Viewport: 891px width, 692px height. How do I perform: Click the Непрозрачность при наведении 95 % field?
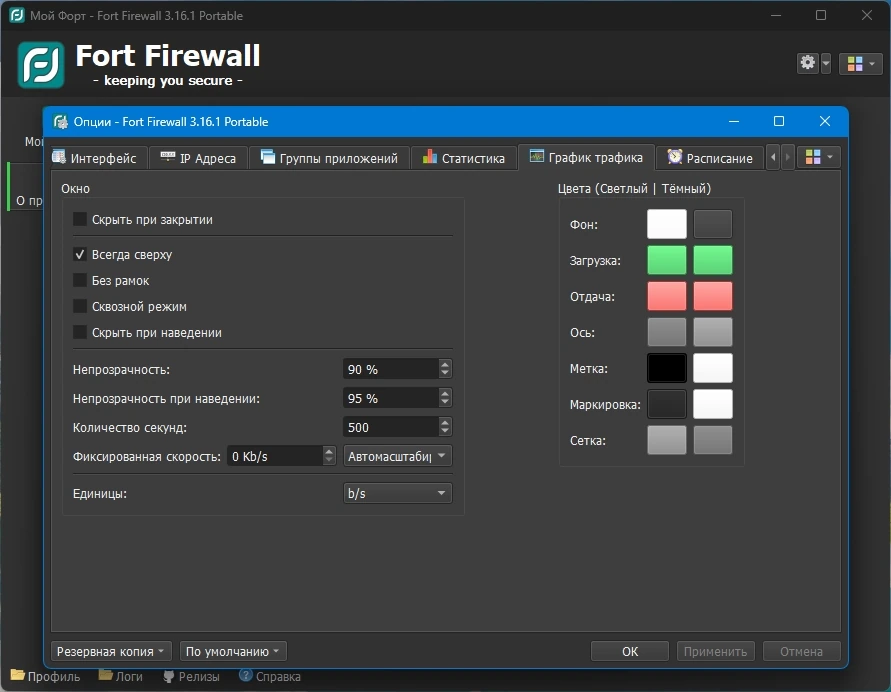coord(390,398)
